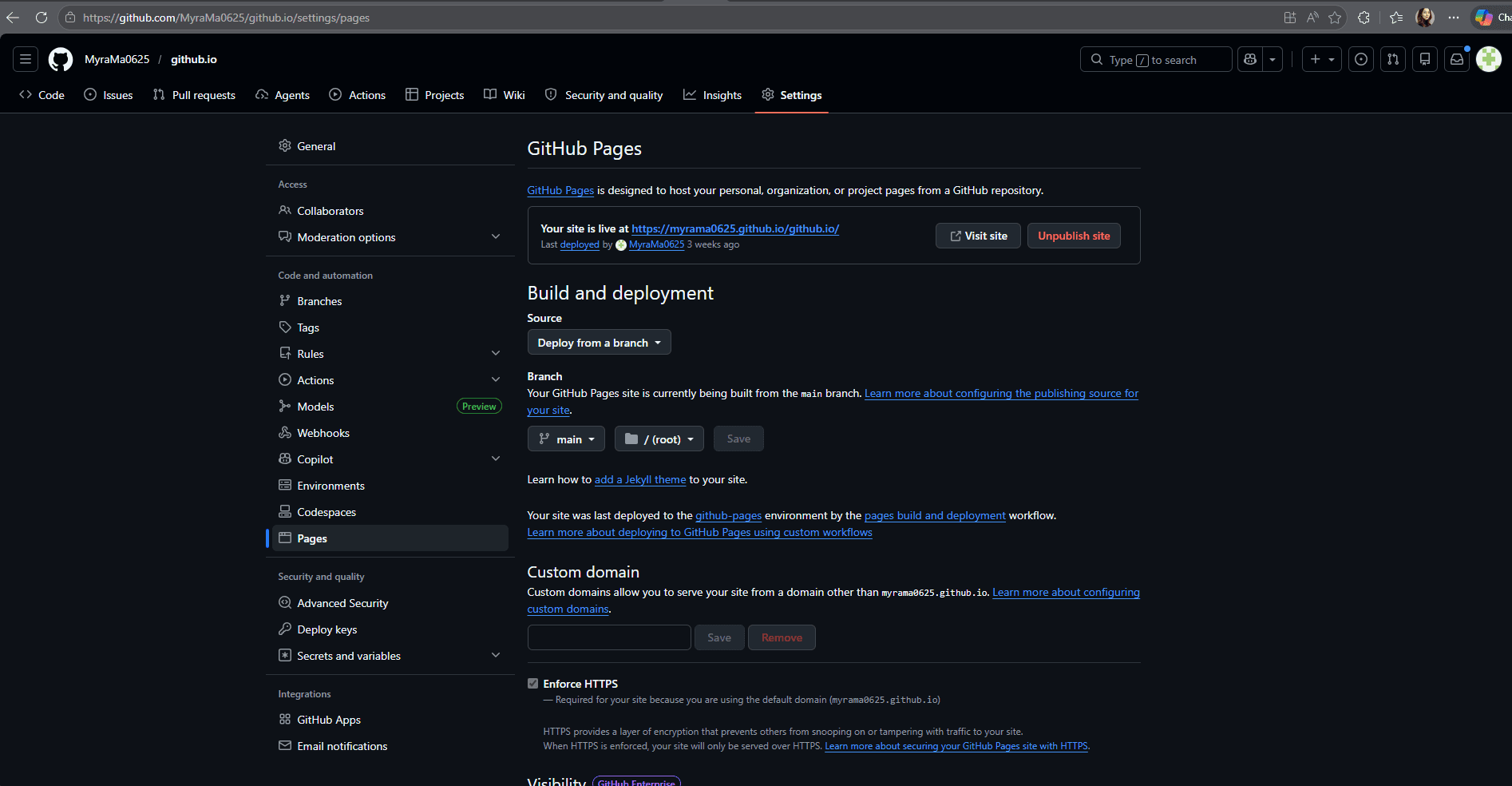Open General settings in sidebar
The width and height of the screenshot is (1512, 786).
click(390, 146)
